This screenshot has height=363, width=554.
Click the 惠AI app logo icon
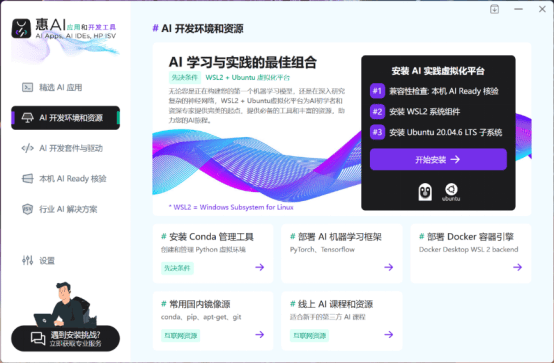pos(21,28)
